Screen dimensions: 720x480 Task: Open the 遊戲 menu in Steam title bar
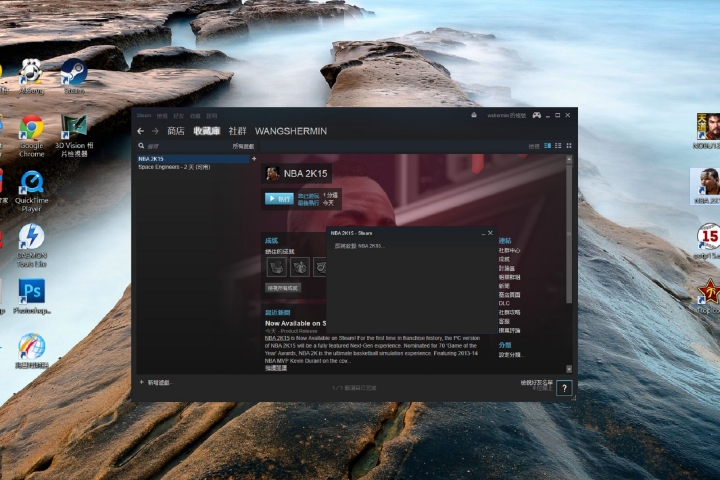(x=195, y=116)
